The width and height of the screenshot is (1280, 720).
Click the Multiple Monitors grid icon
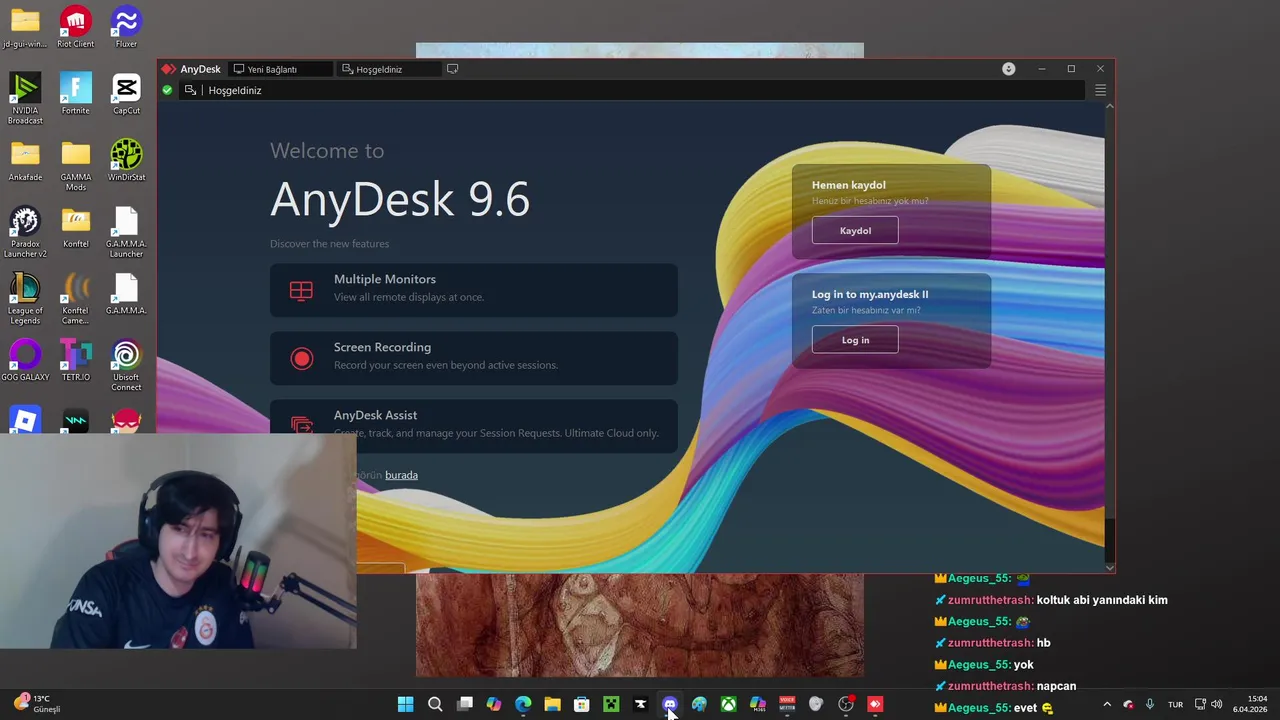[301, 291]
